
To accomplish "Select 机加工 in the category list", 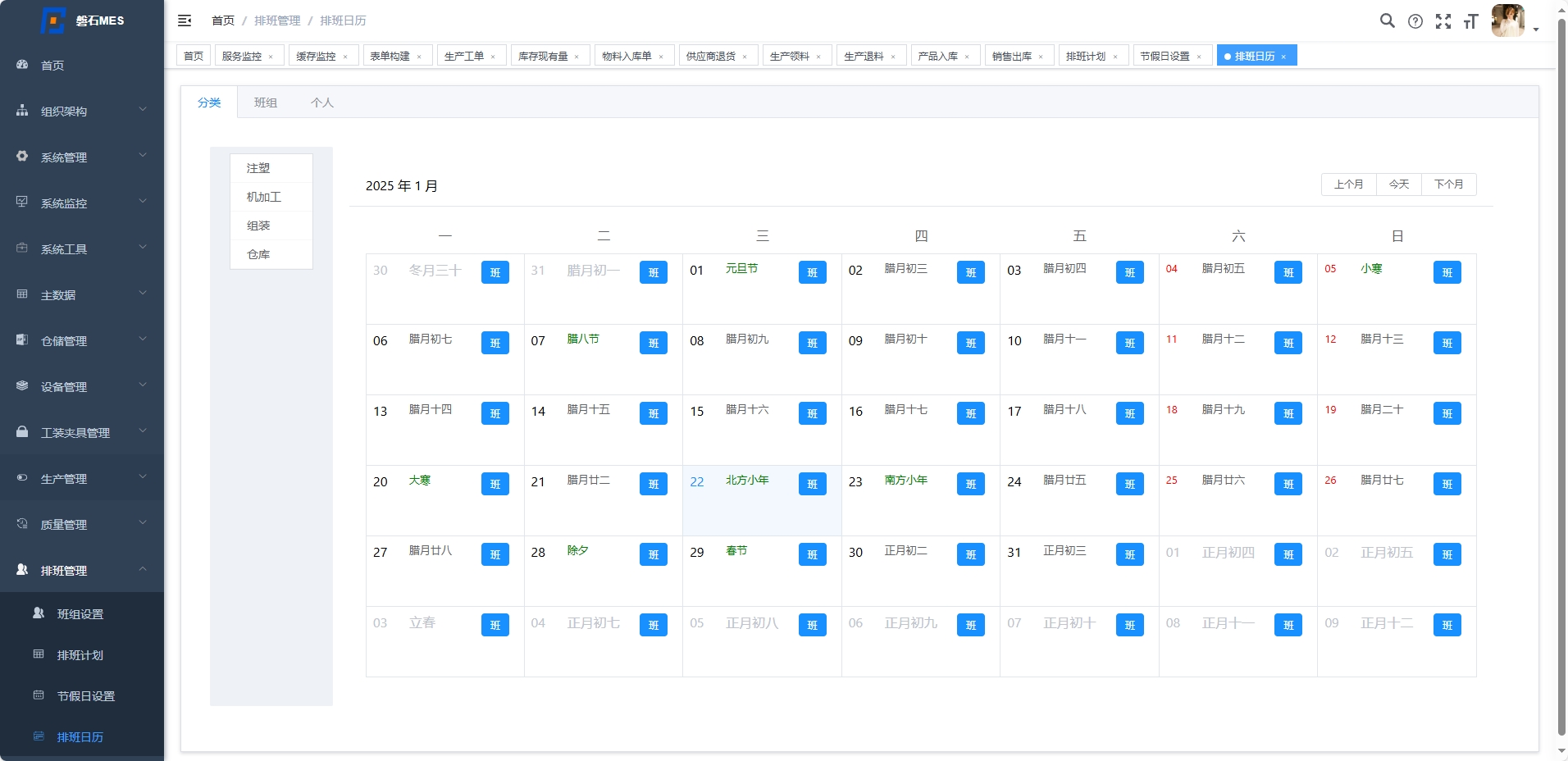I will 271,197.
